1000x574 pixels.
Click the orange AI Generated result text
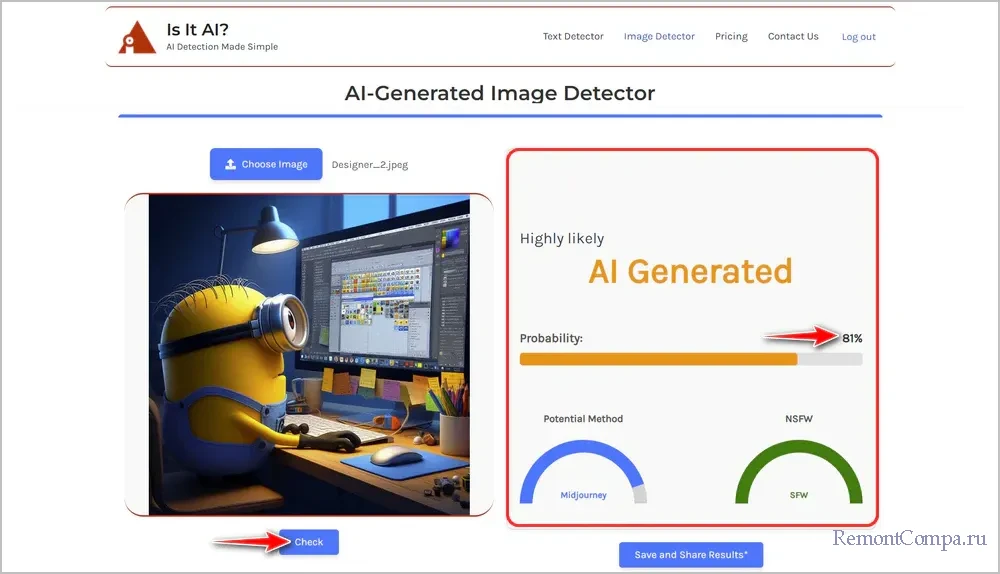(x=690, y=271)
